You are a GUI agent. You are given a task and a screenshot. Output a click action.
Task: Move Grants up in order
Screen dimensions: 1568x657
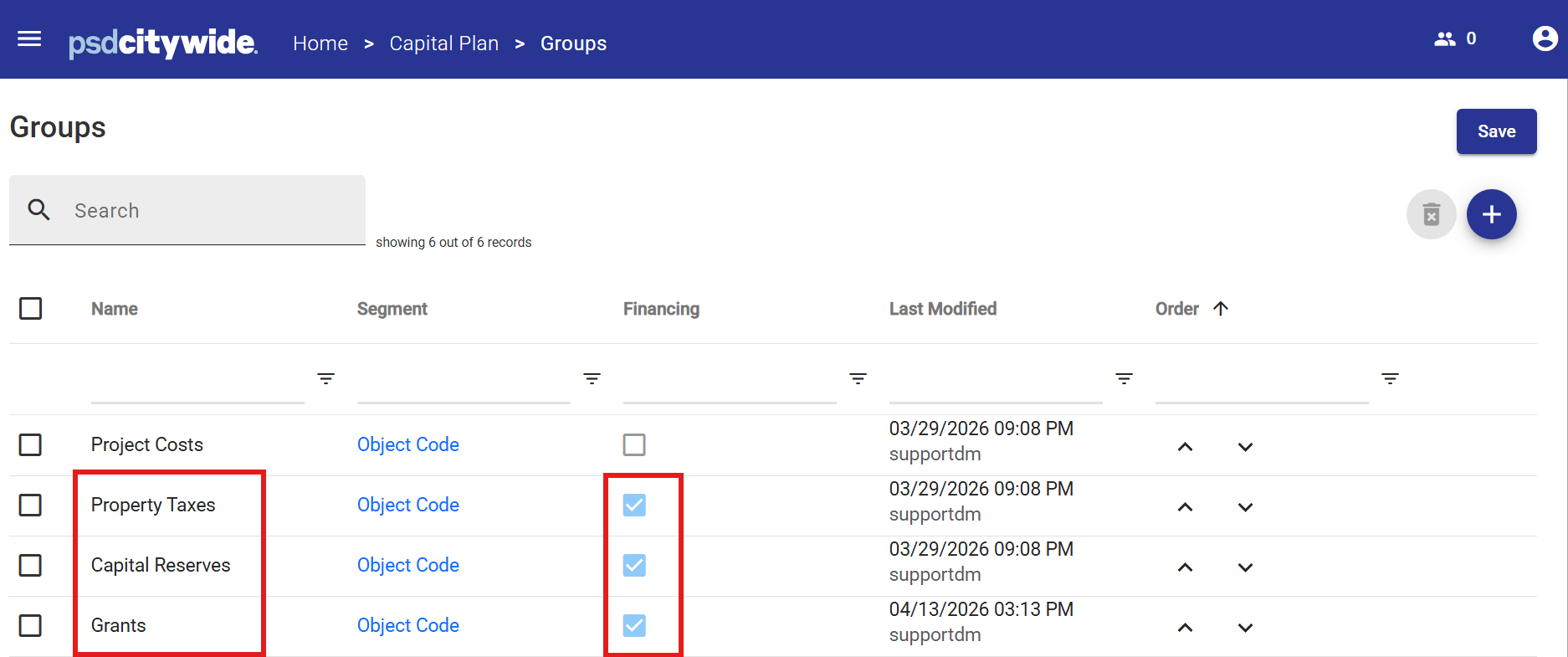point(1186,628)
